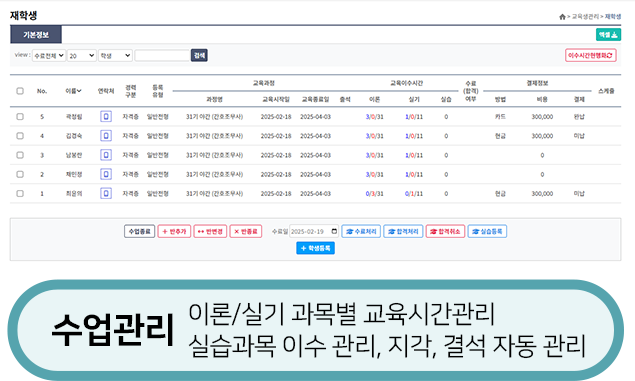Open contact icon for student No. 4
Image resolution: width=635 pixels, height=381 pixels.
106,136
